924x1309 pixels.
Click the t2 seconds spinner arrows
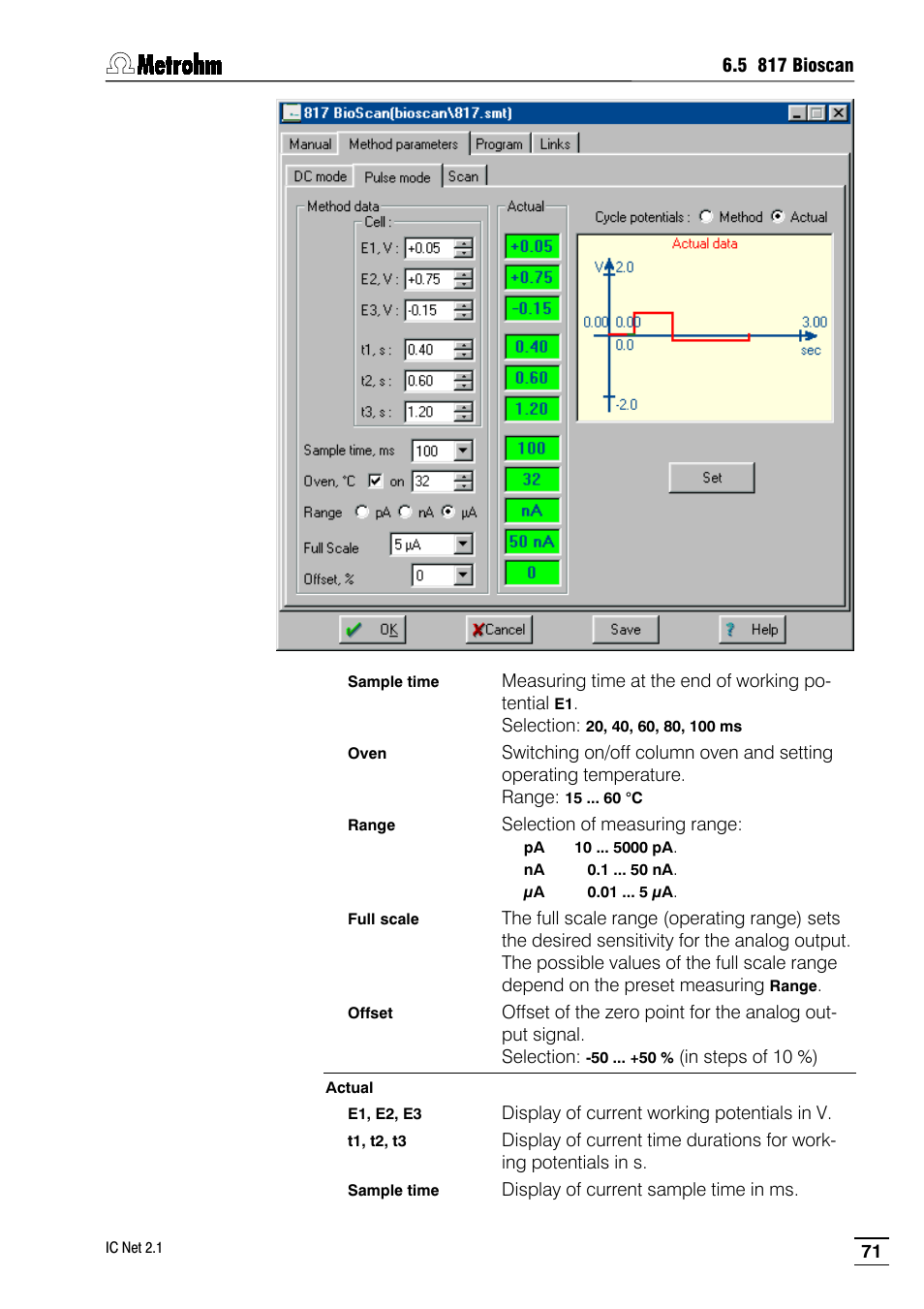click(464, 381)
